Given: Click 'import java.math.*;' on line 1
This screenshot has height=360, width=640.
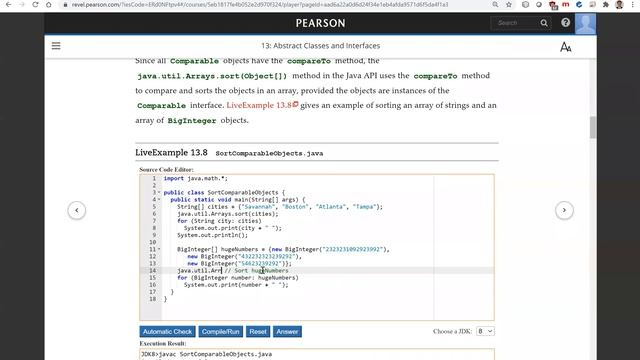Looking at the screenshot, I should pyautogui.click(x=196, y=178).
